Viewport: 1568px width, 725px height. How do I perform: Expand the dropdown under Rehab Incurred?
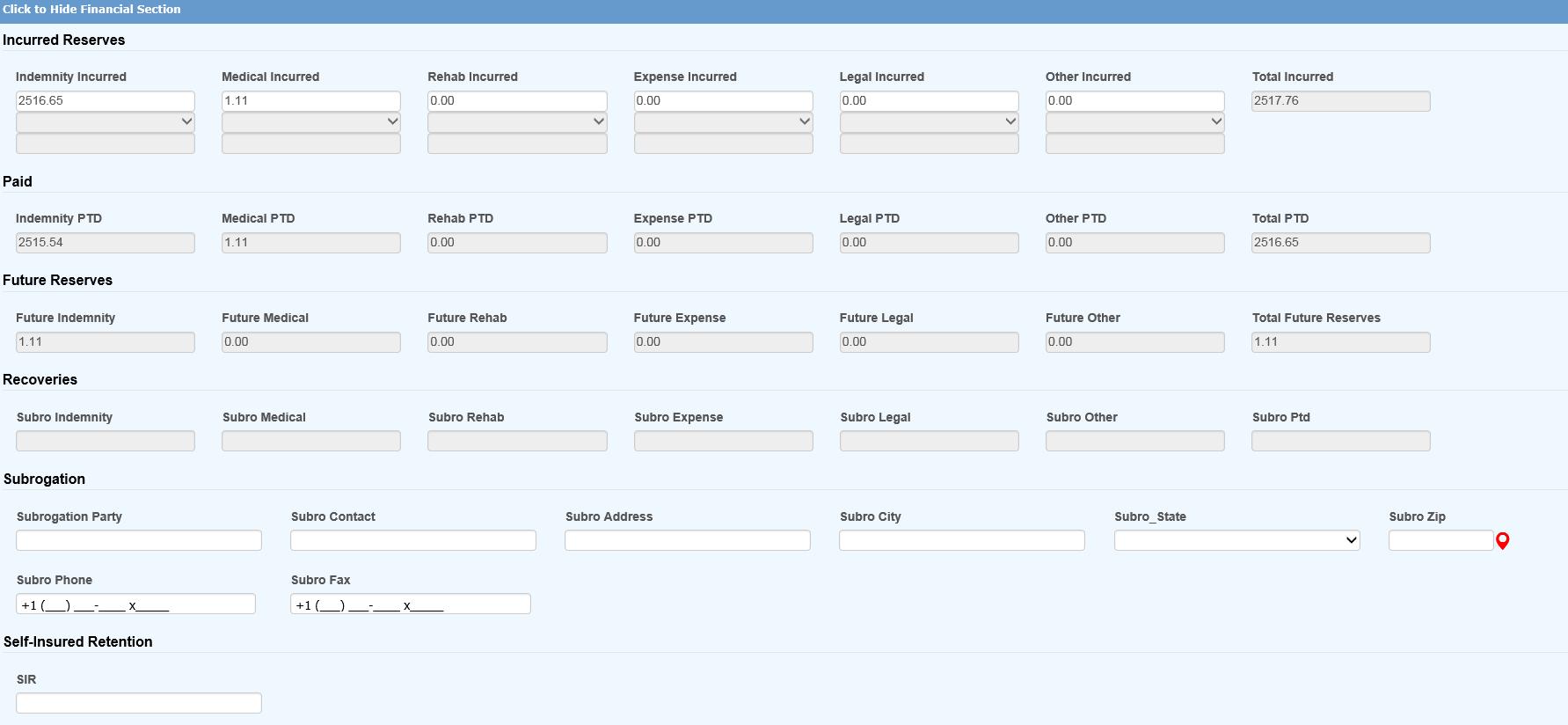517,122
